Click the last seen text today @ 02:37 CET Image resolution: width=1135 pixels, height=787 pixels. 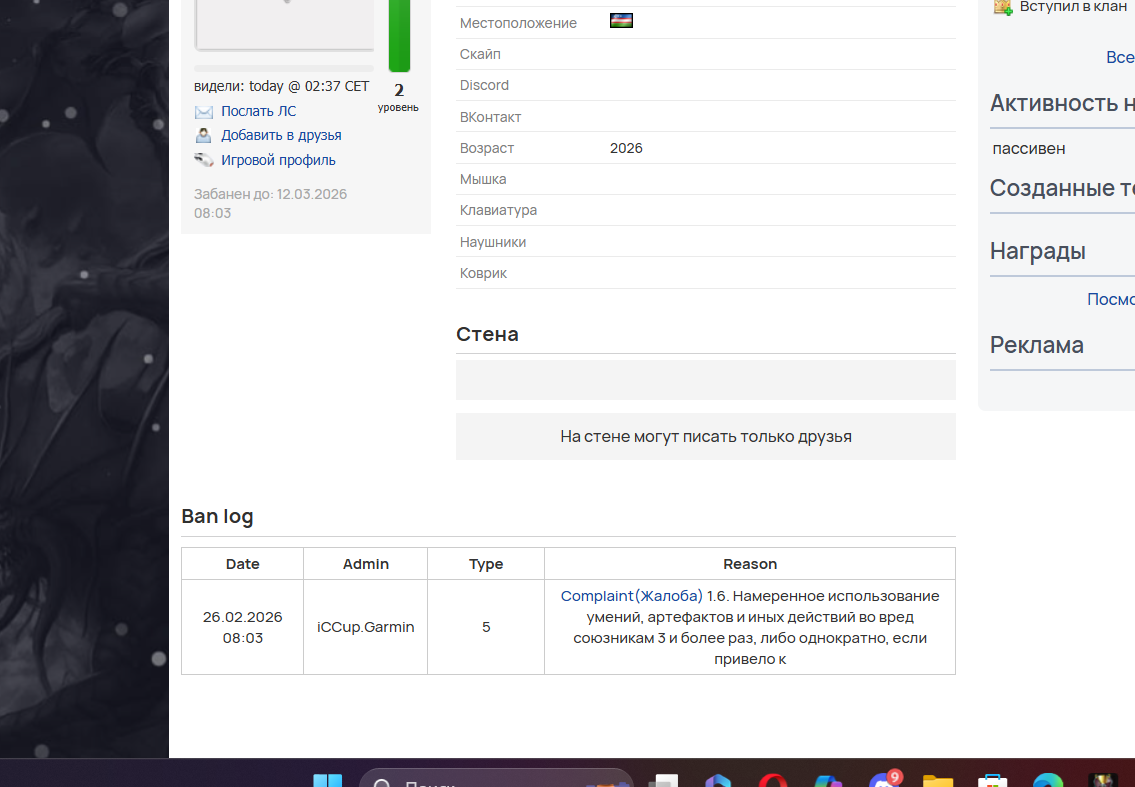[x=309, y=86]
